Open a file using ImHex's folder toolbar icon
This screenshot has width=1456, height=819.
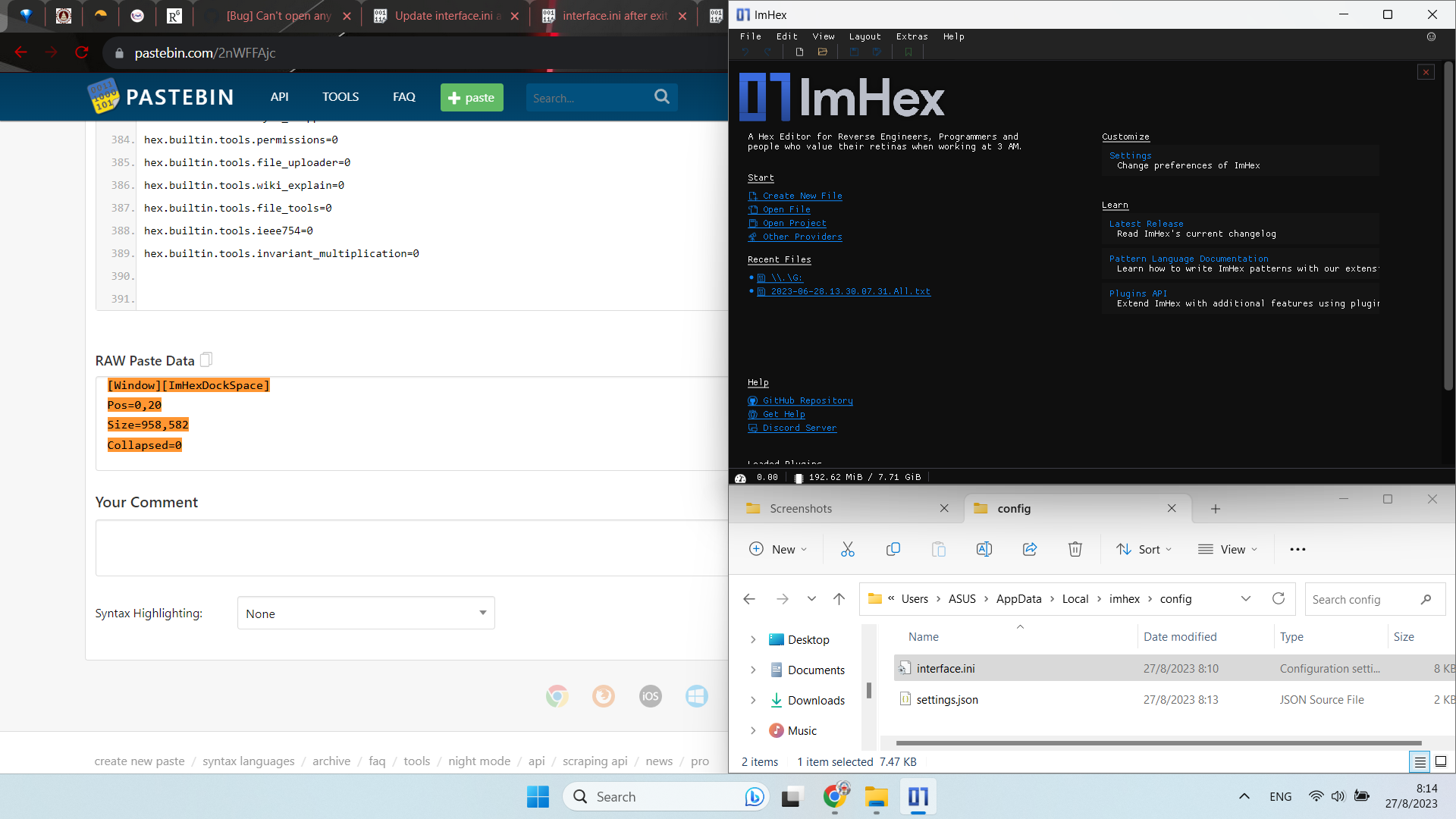824,52
